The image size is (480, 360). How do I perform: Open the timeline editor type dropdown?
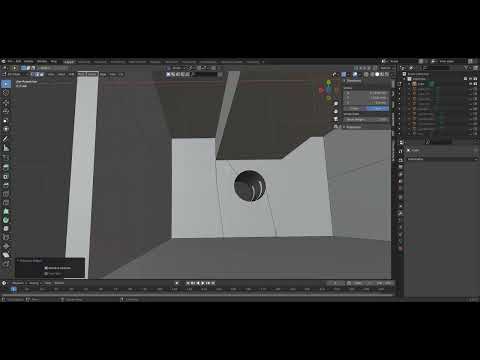(x=5, y=283)
